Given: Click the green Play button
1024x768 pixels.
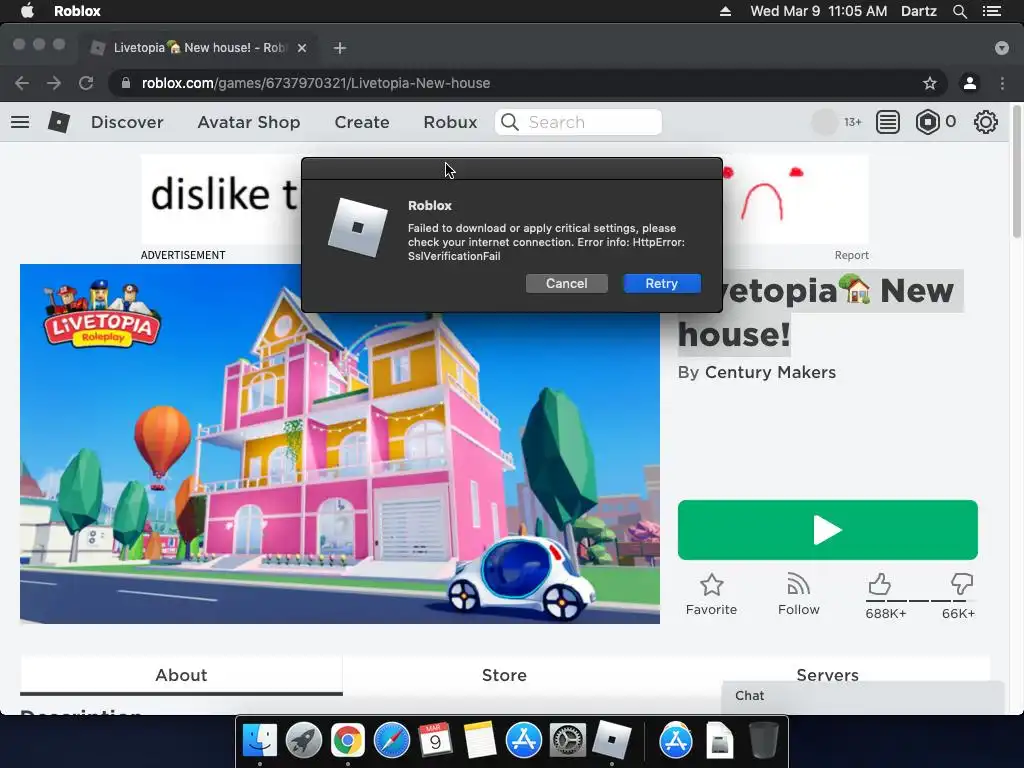Looking at the screenshot, I should click(827, 530).
